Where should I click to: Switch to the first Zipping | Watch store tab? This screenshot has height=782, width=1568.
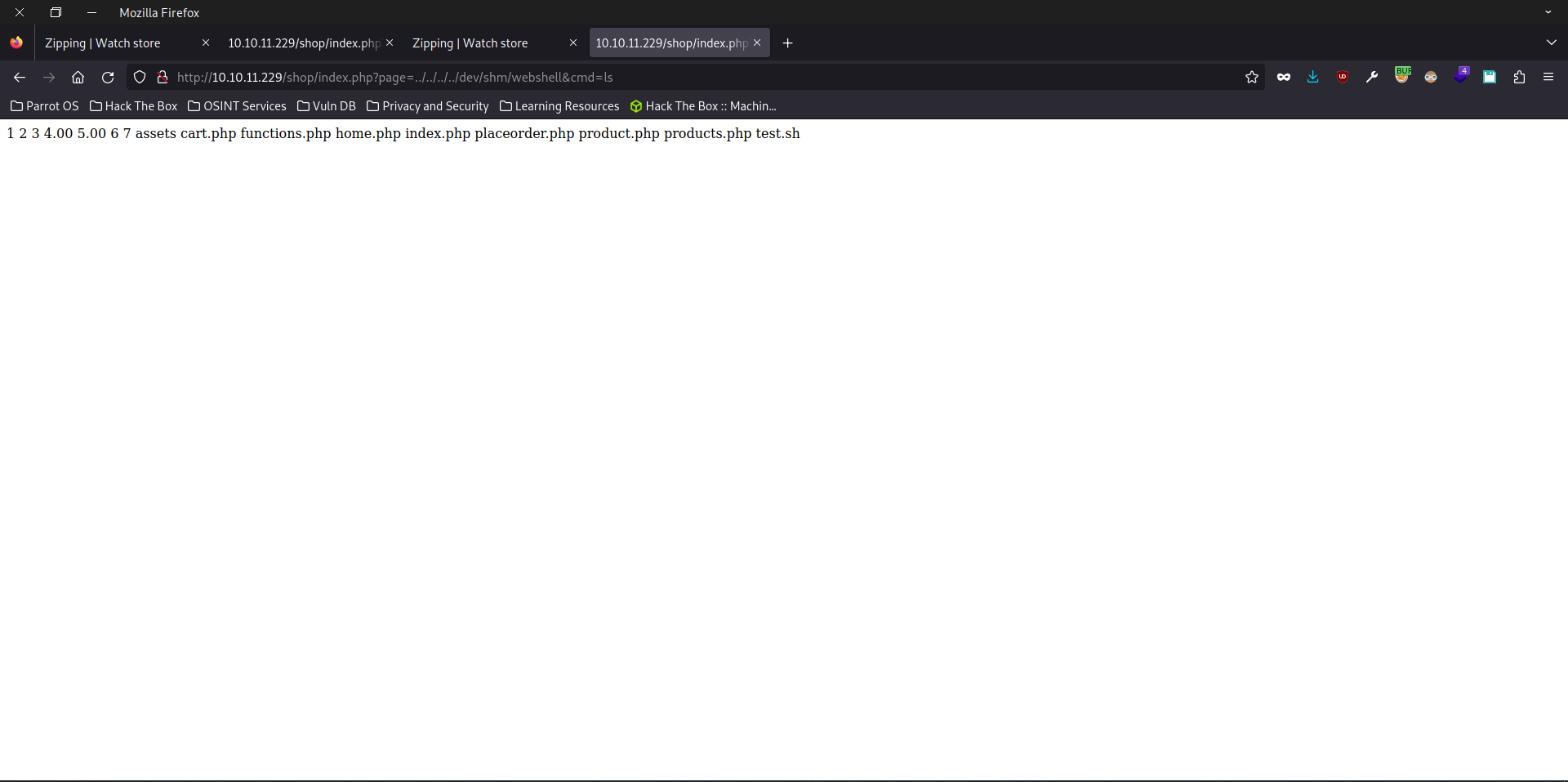pyautogui.click(x=114, y=43)
